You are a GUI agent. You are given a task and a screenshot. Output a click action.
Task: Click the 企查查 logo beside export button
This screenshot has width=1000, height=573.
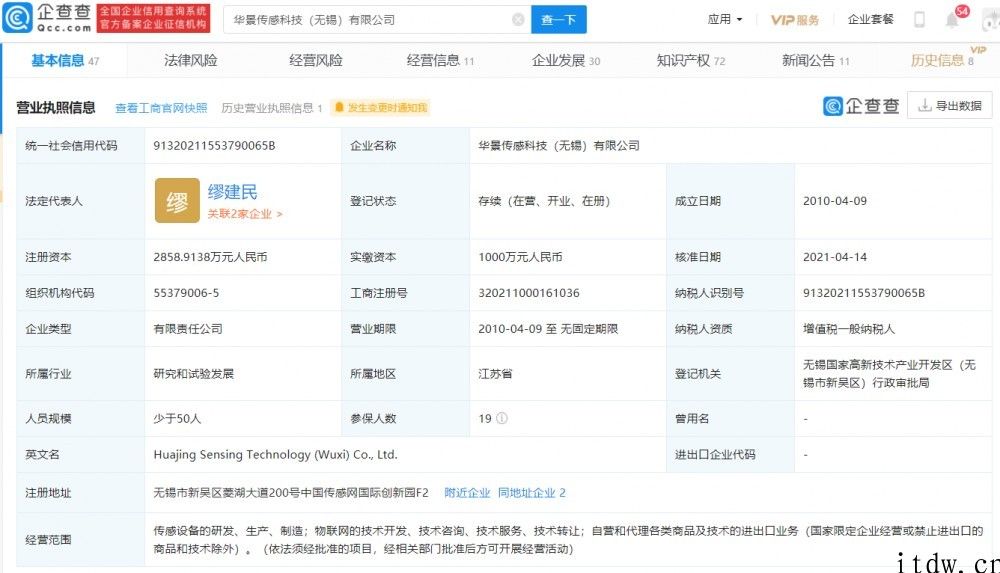861,106
